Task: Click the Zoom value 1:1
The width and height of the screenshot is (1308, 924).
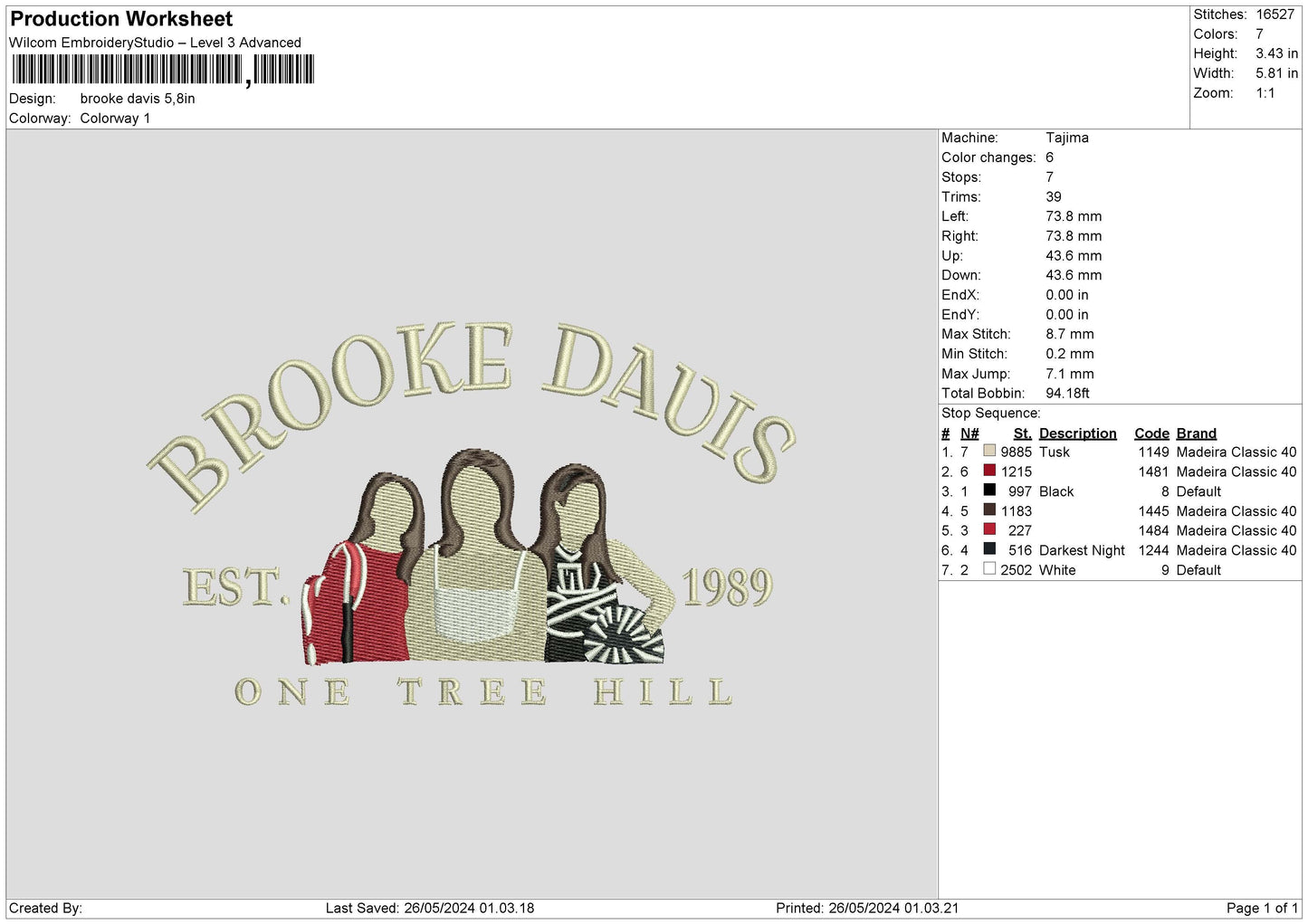Action: (1265, 93)
